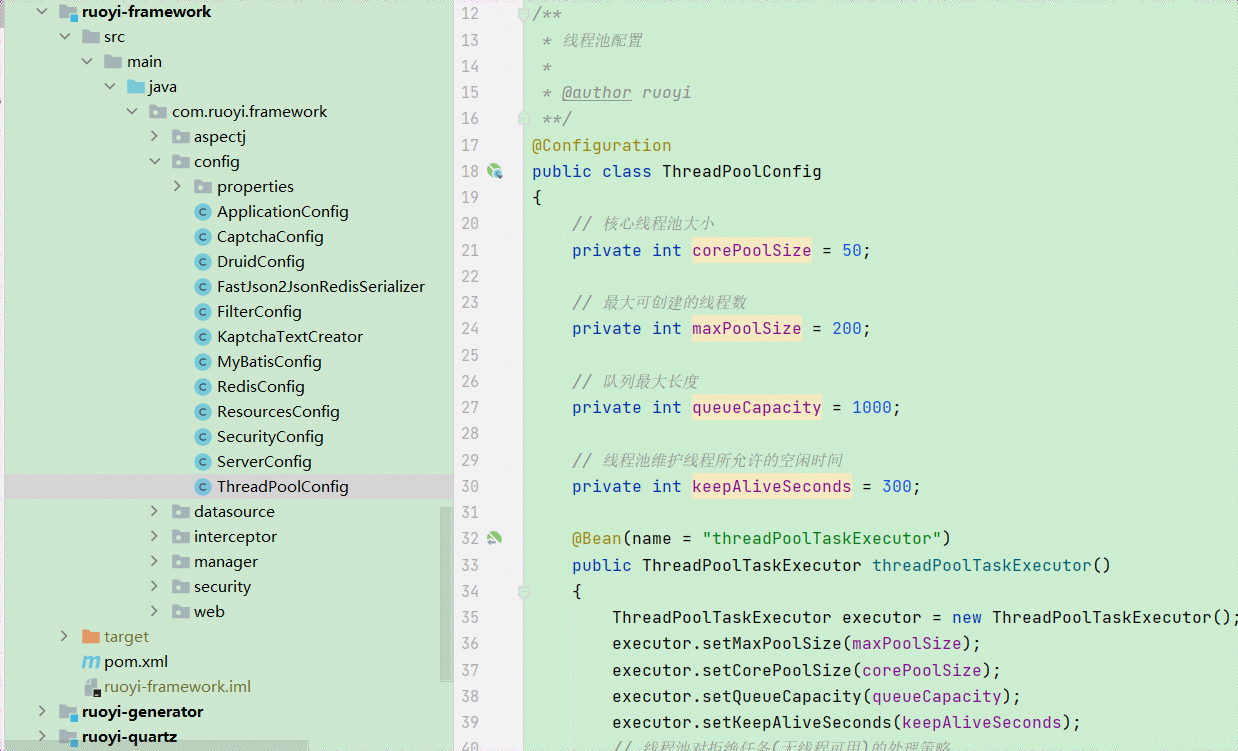
Task: Expand the aspectj package
Action: coord(155,137)
